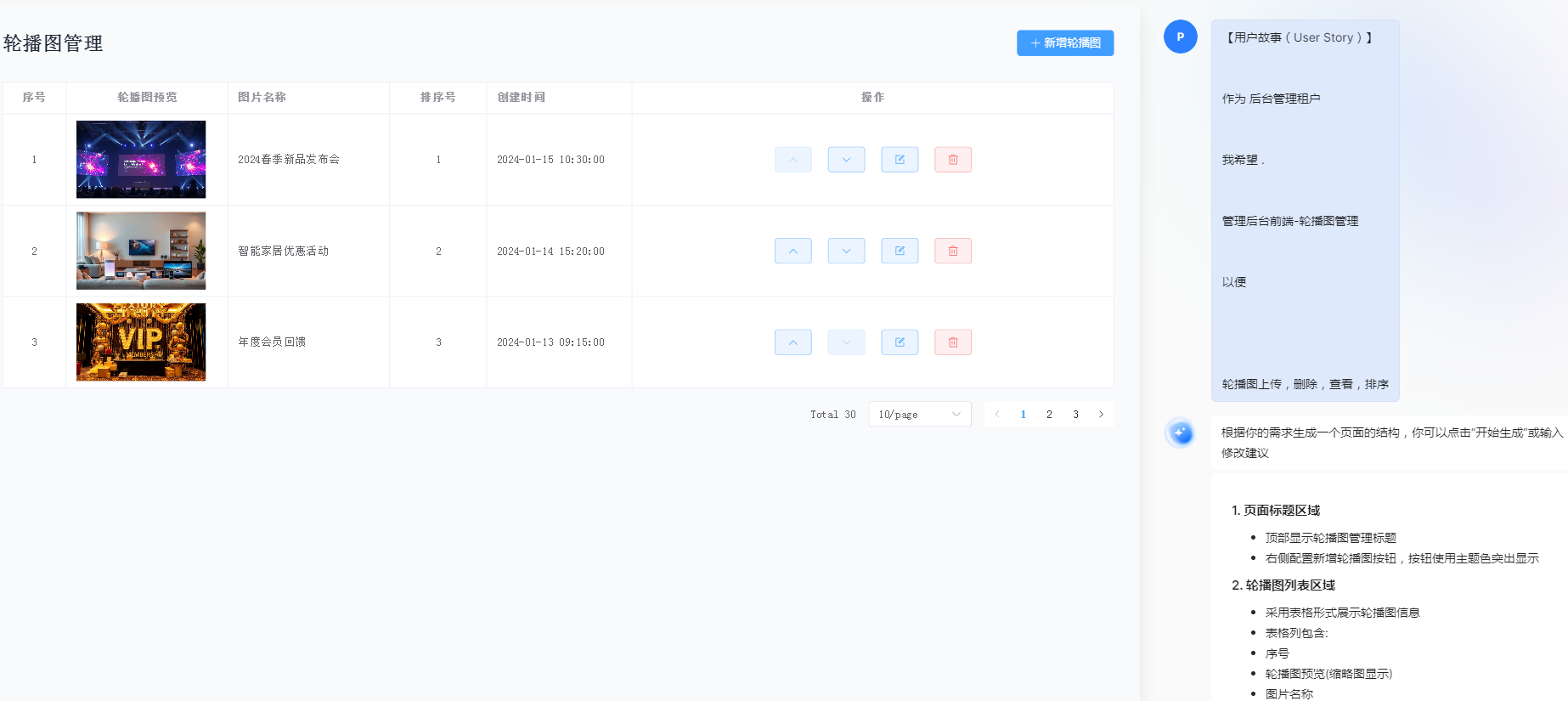The image size is (1568, 701).
Task: Open the 2024春季新品发布会 preview thumbnail
Action: (x=141, y=160)
